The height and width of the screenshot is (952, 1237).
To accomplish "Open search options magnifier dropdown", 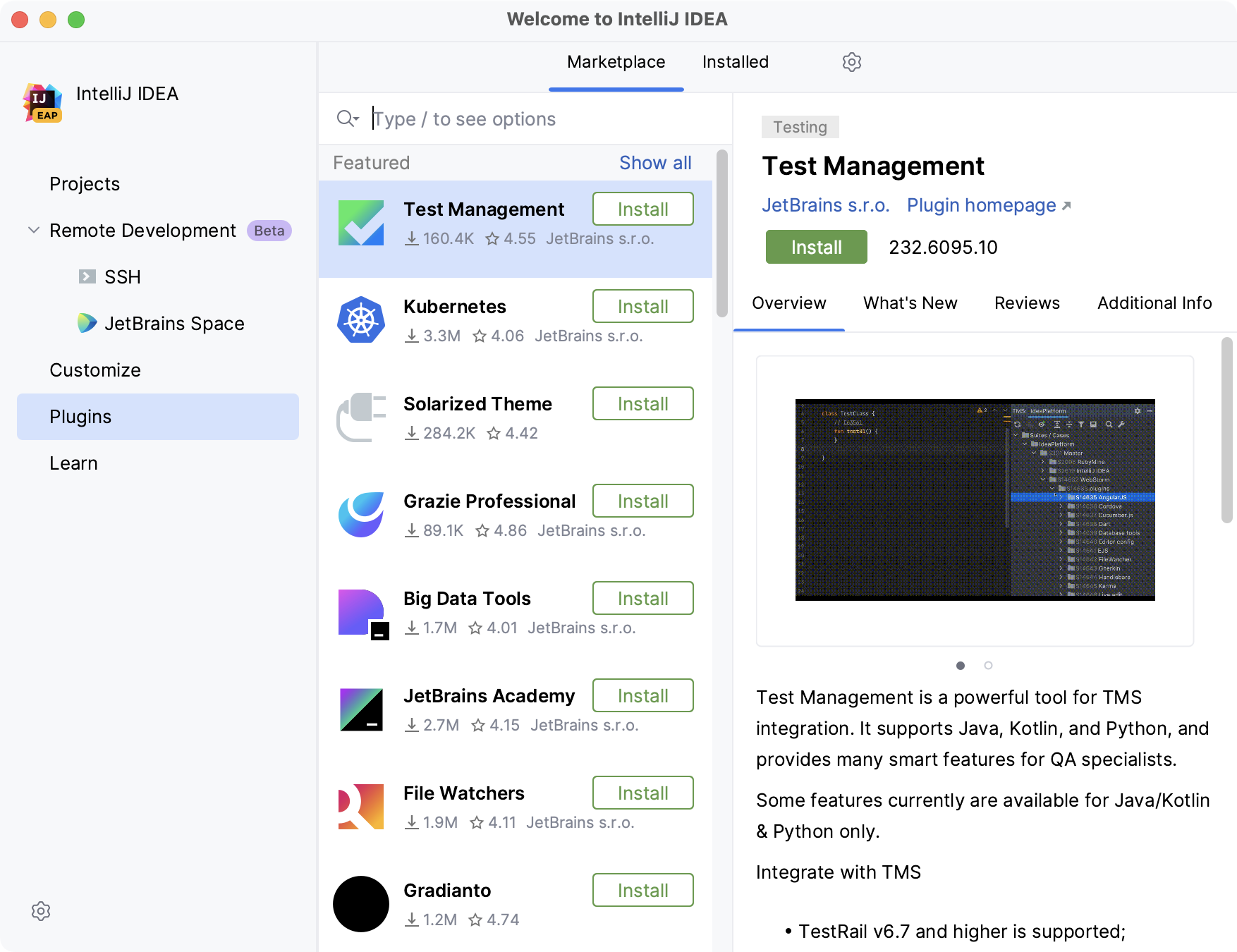I will pyautogui.click(x=348, y=118).
